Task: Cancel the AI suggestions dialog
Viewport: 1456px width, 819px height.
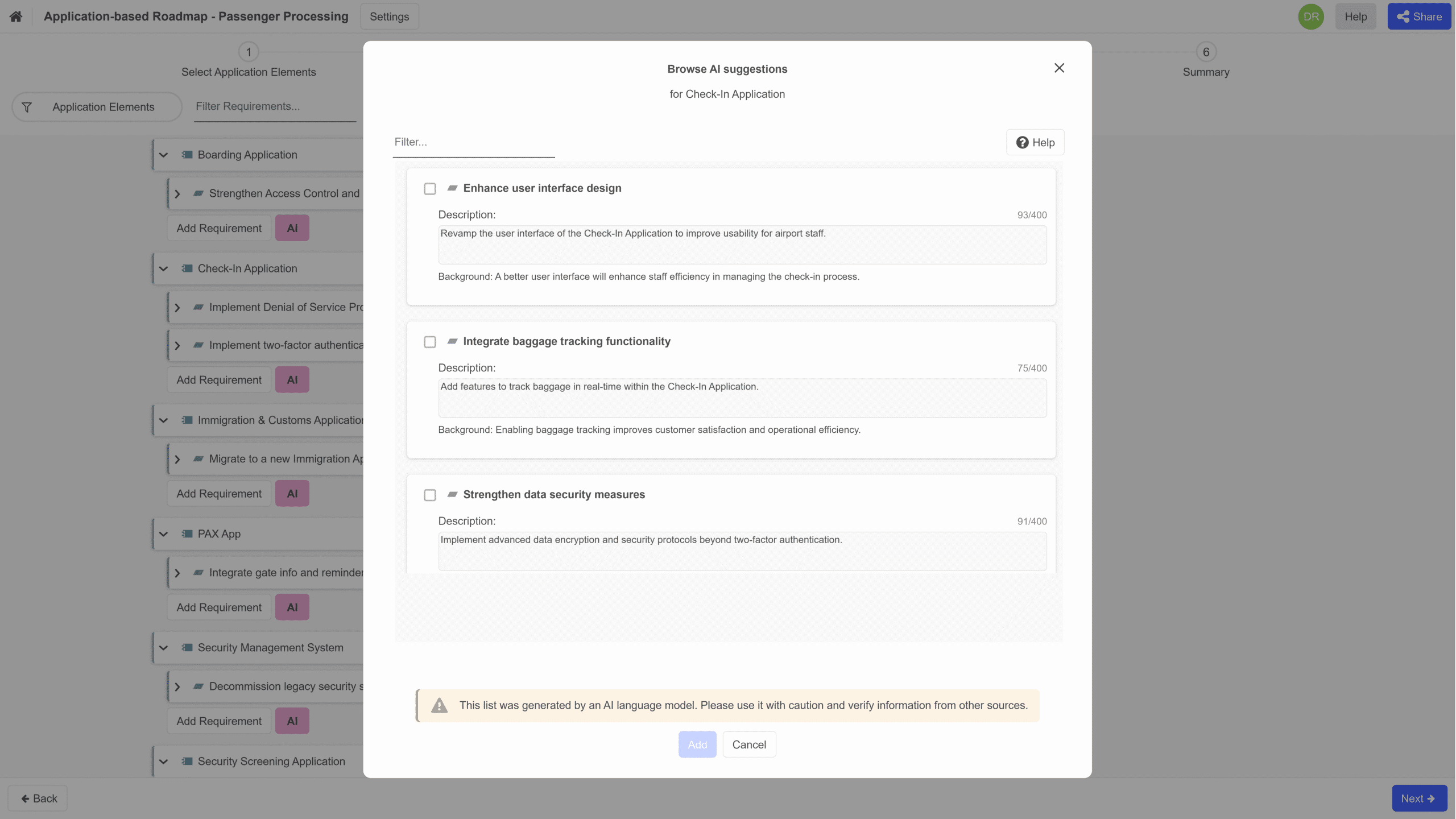Action: tap(748, 744)
